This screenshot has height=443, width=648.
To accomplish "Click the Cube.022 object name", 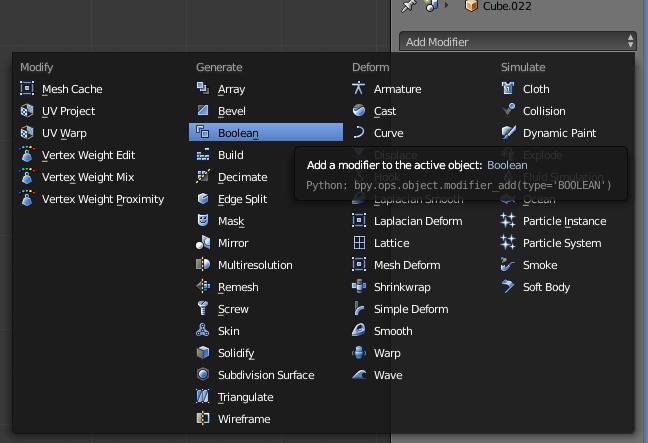I will 507,6.
